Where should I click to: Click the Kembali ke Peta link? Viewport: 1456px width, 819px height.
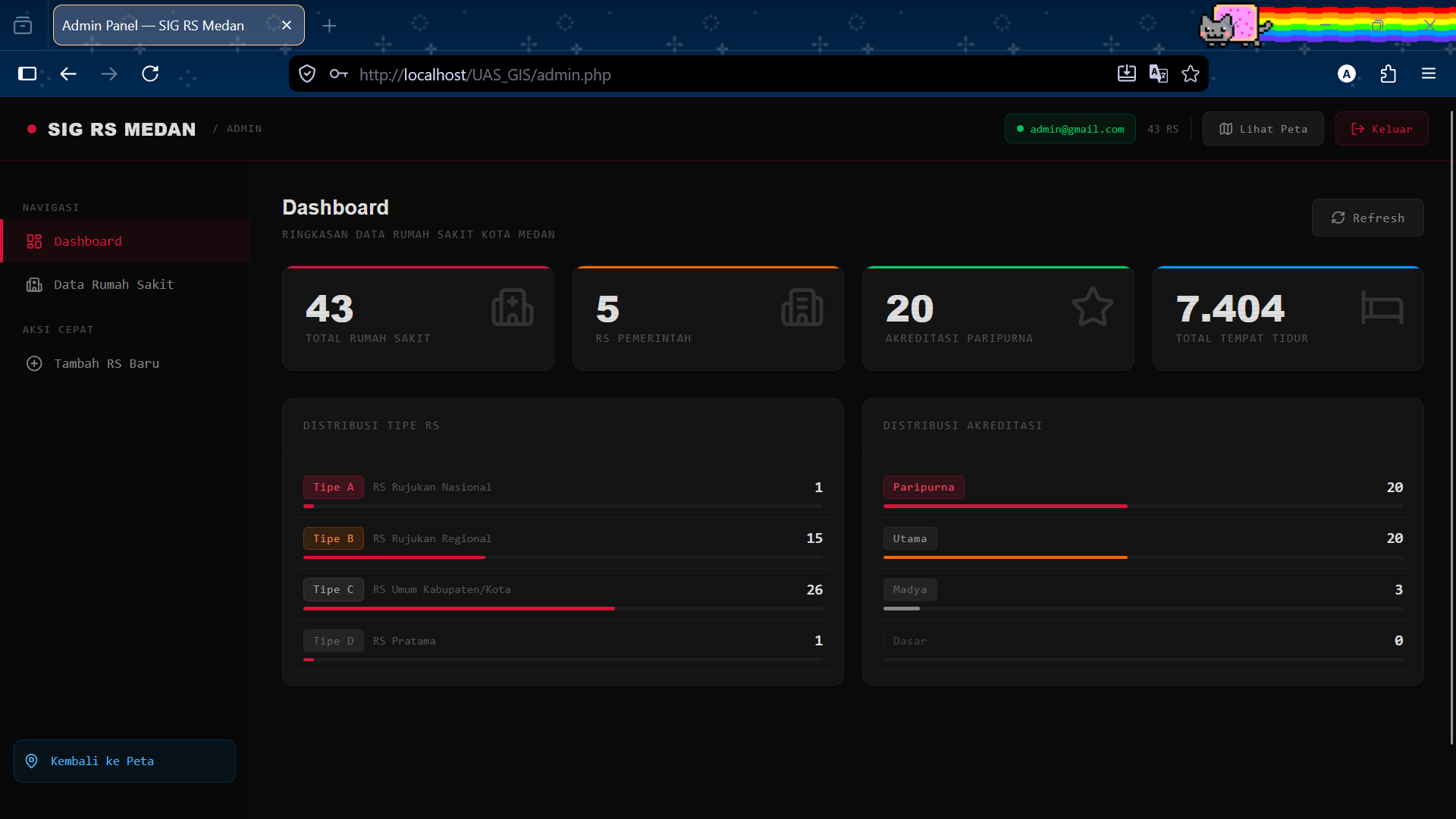point(124,761)
